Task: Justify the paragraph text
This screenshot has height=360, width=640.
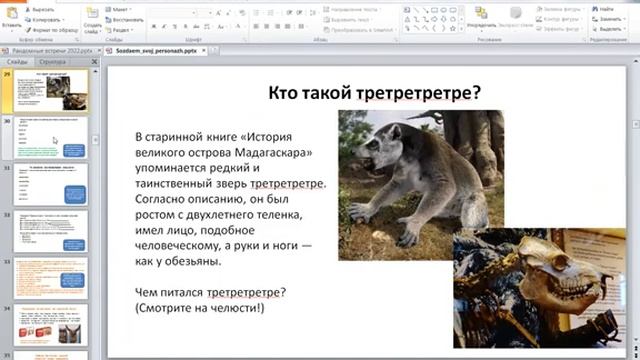Action: (288, 27)
